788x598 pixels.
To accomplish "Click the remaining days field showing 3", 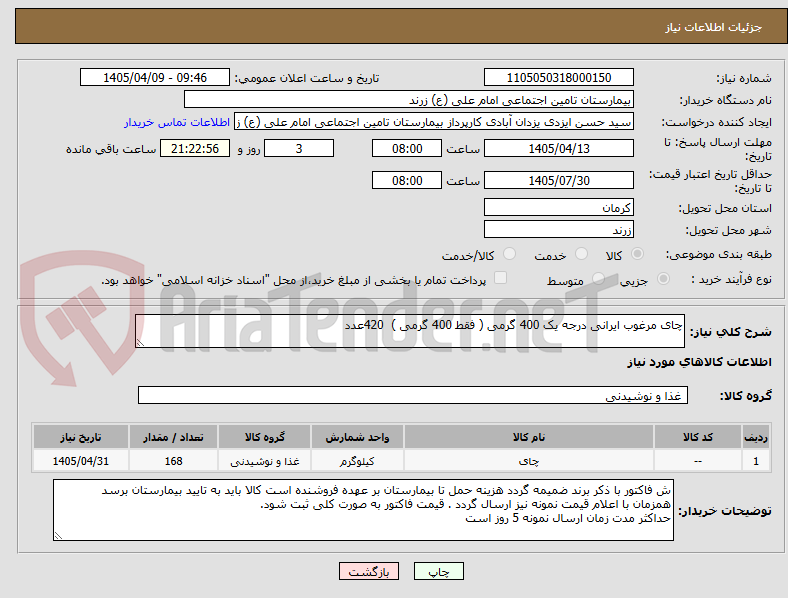I will pos(299,148).
